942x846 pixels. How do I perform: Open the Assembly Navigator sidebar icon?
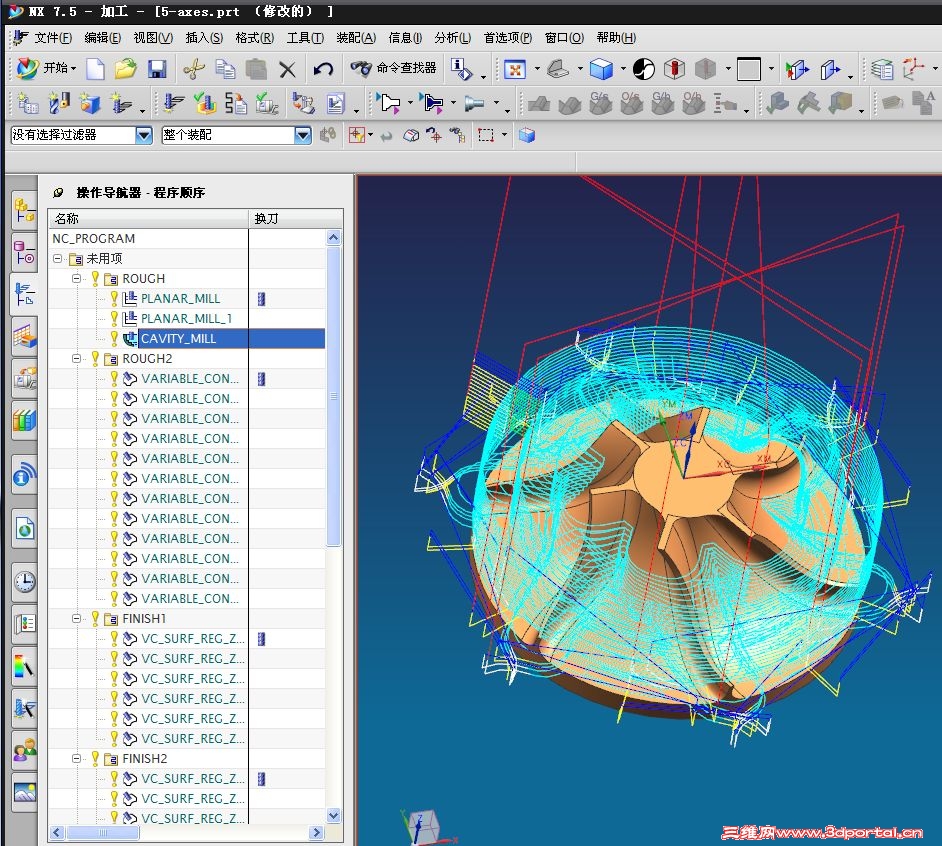(24, 210)
